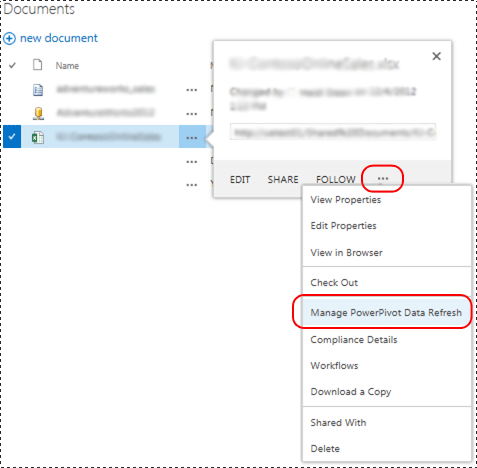Screen dimensions: 477x468
Task: Choose Check Out from the menu
Action: tap(334, 283)
